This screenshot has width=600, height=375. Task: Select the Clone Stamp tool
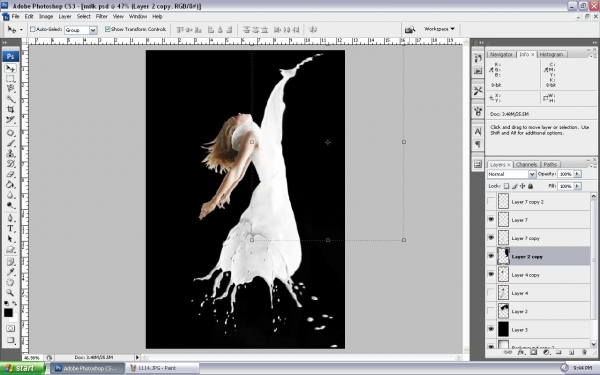click(10, 154)
